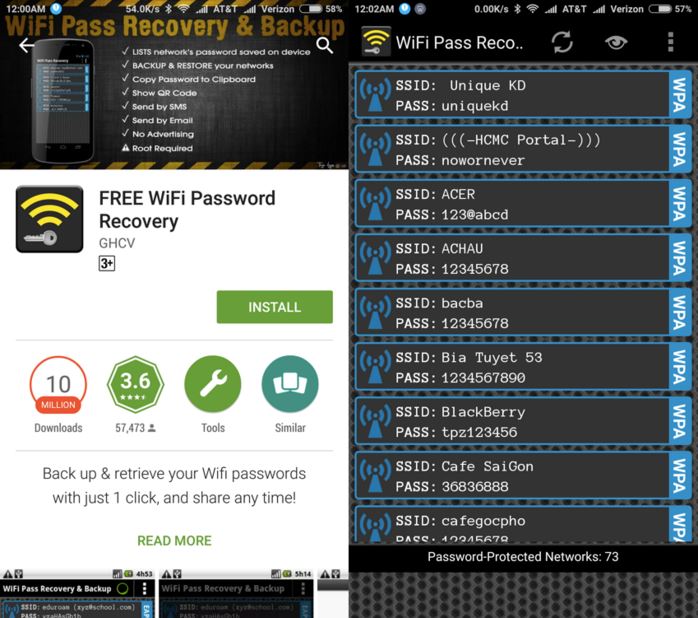Tap the GHCV developer name
The width and height of the screenshot is (698, 618).
(x=117, y=243)
